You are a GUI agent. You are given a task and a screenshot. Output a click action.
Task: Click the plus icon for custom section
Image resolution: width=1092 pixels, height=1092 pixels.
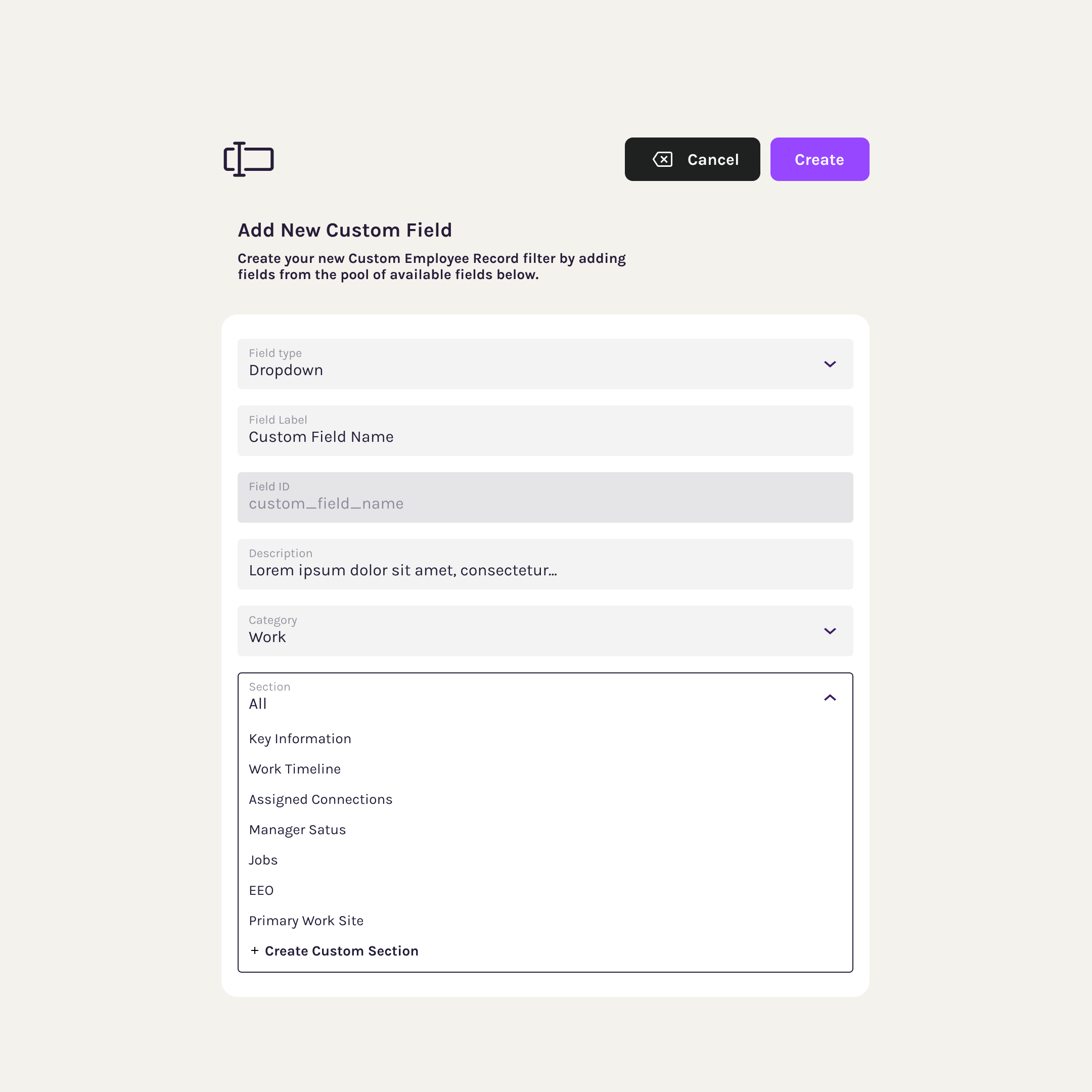click(255, 950)
